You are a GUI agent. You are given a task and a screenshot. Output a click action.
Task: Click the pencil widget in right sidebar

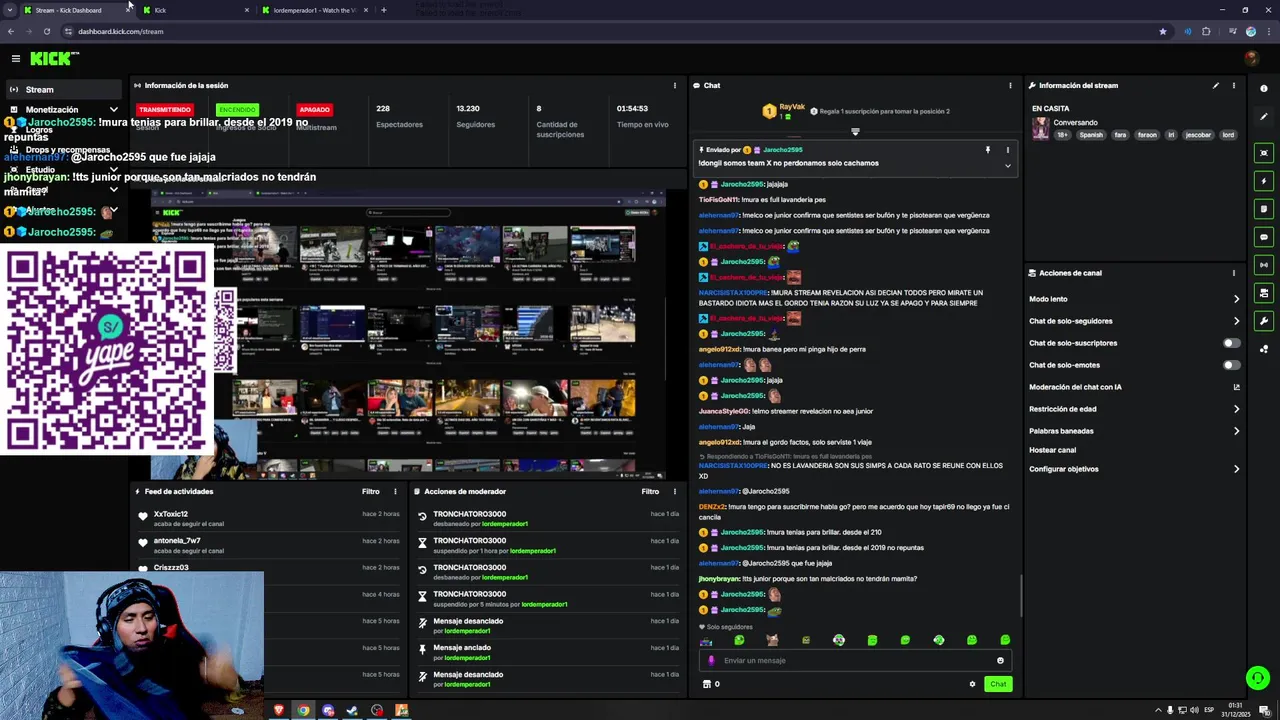1264,117
